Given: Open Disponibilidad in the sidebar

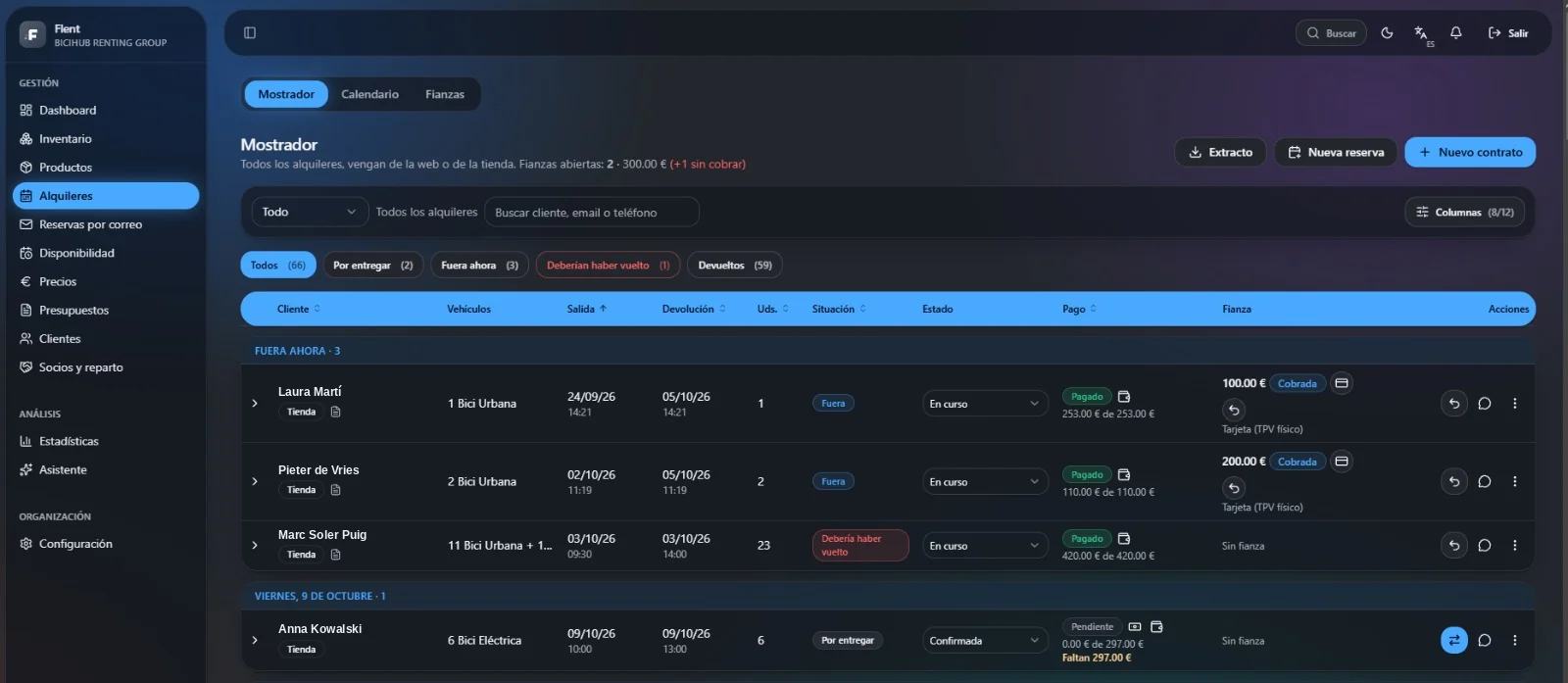Looking at the screenshot, I should click(x=106, y=253).
